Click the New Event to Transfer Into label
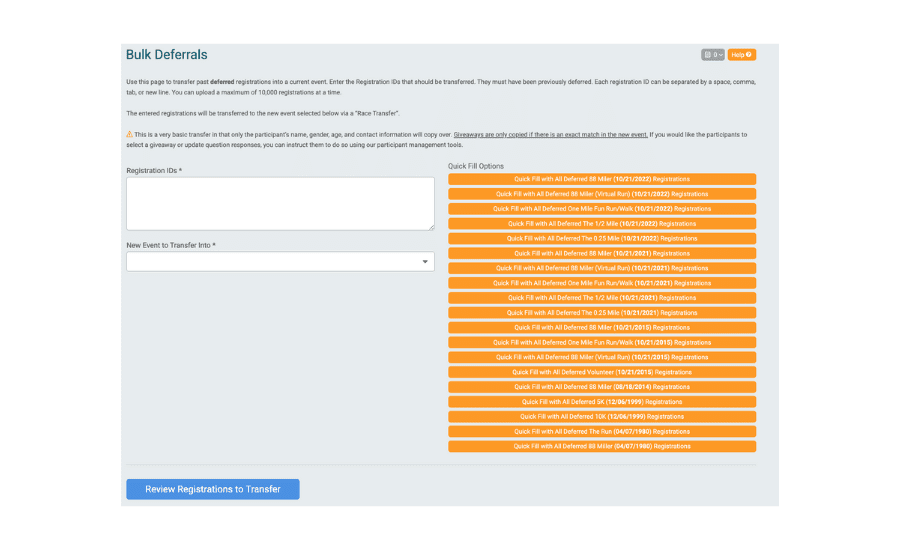 [171, 245]
